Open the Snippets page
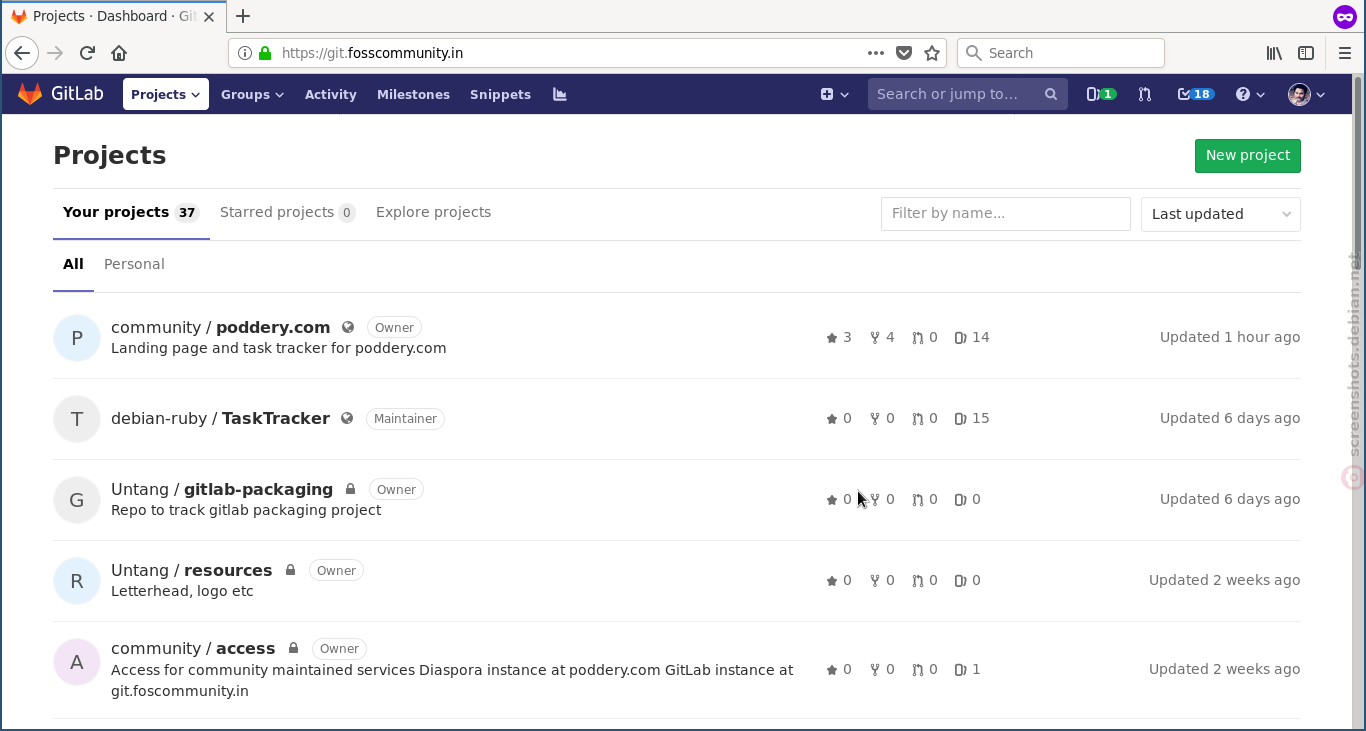Image resolution: width=1366 pixels, height=731 pixels. (500, 94)
